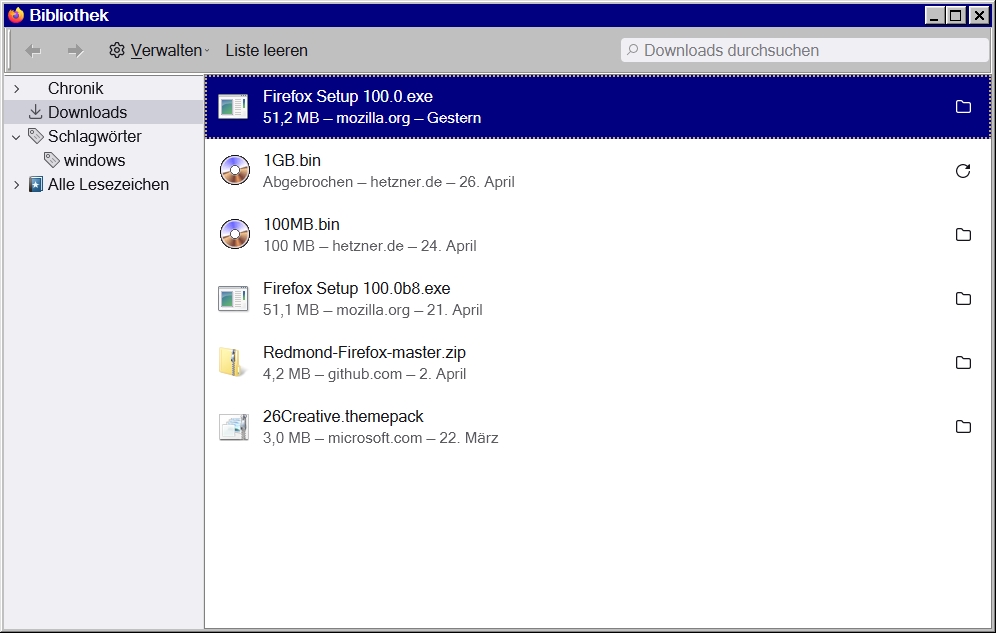Click the magnifier icon in search box
Screen dimensions: 996x633
[632, 50]
